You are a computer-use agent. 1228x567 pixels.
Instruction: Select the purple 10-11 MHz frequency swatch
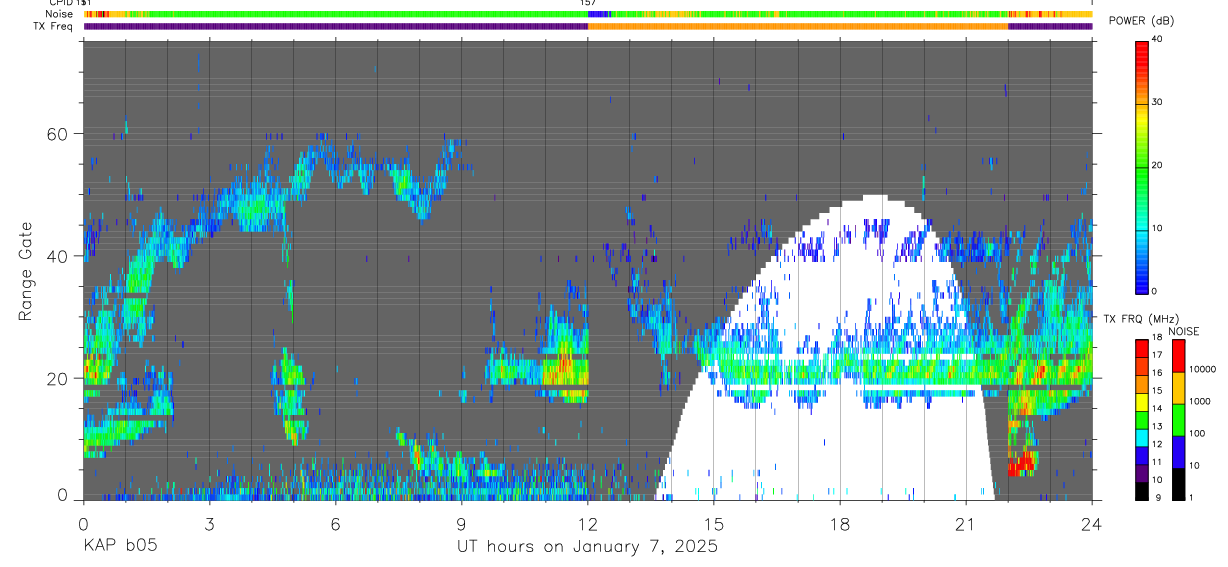(1141, 472)
